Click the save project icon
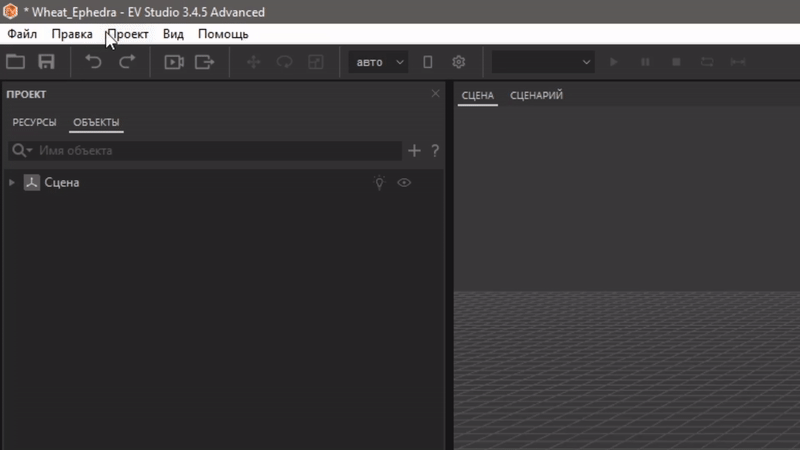The image size is (800, 450). 46,62
